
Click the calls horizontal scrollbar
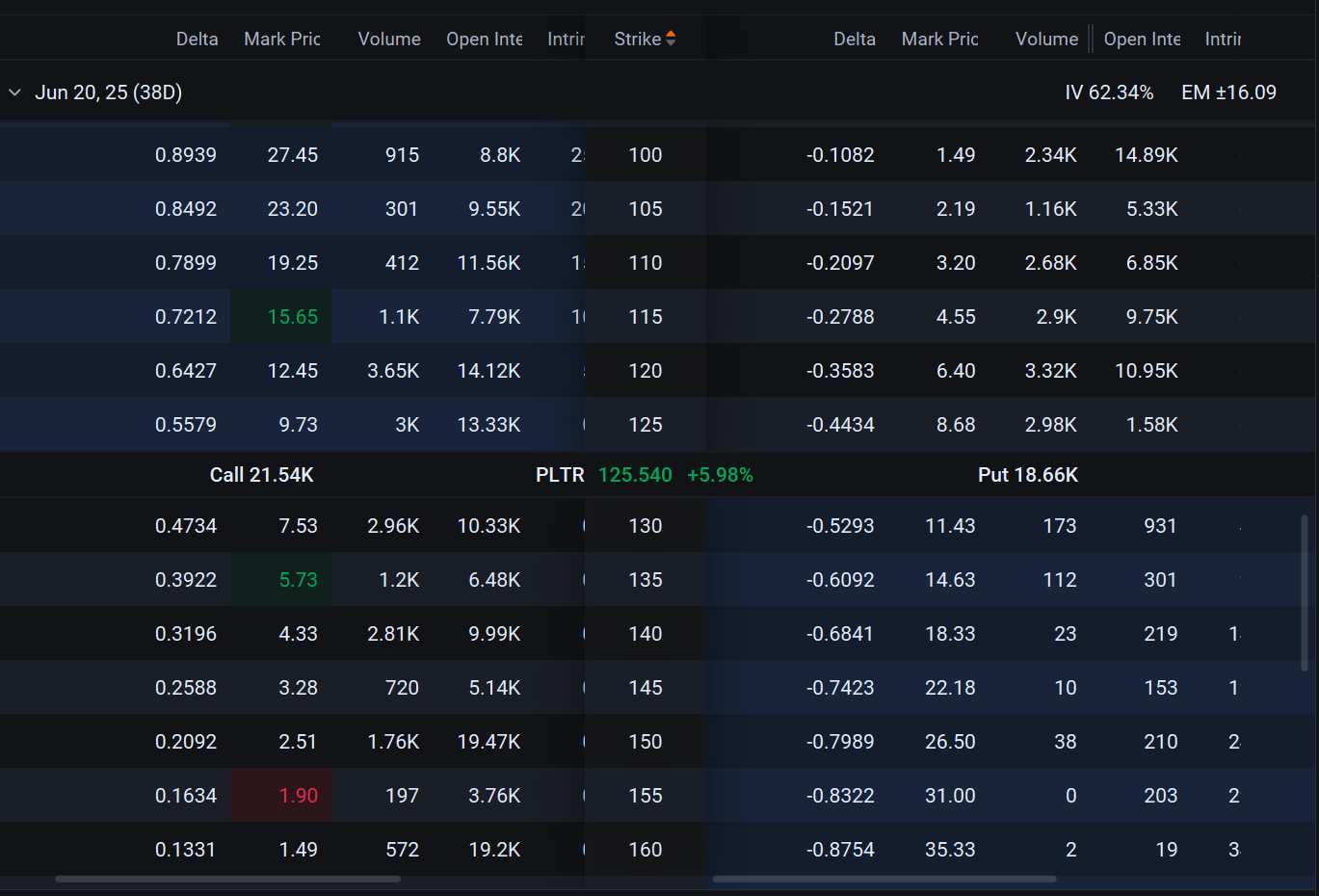pos(227,879)
